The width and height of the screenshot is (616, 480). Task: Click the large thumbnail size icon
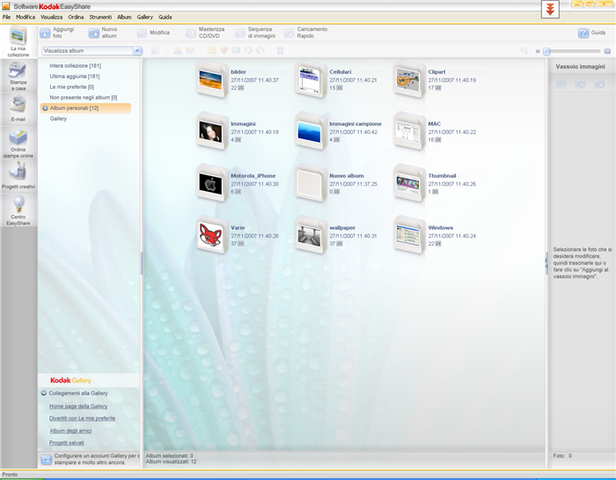point(607,51)
